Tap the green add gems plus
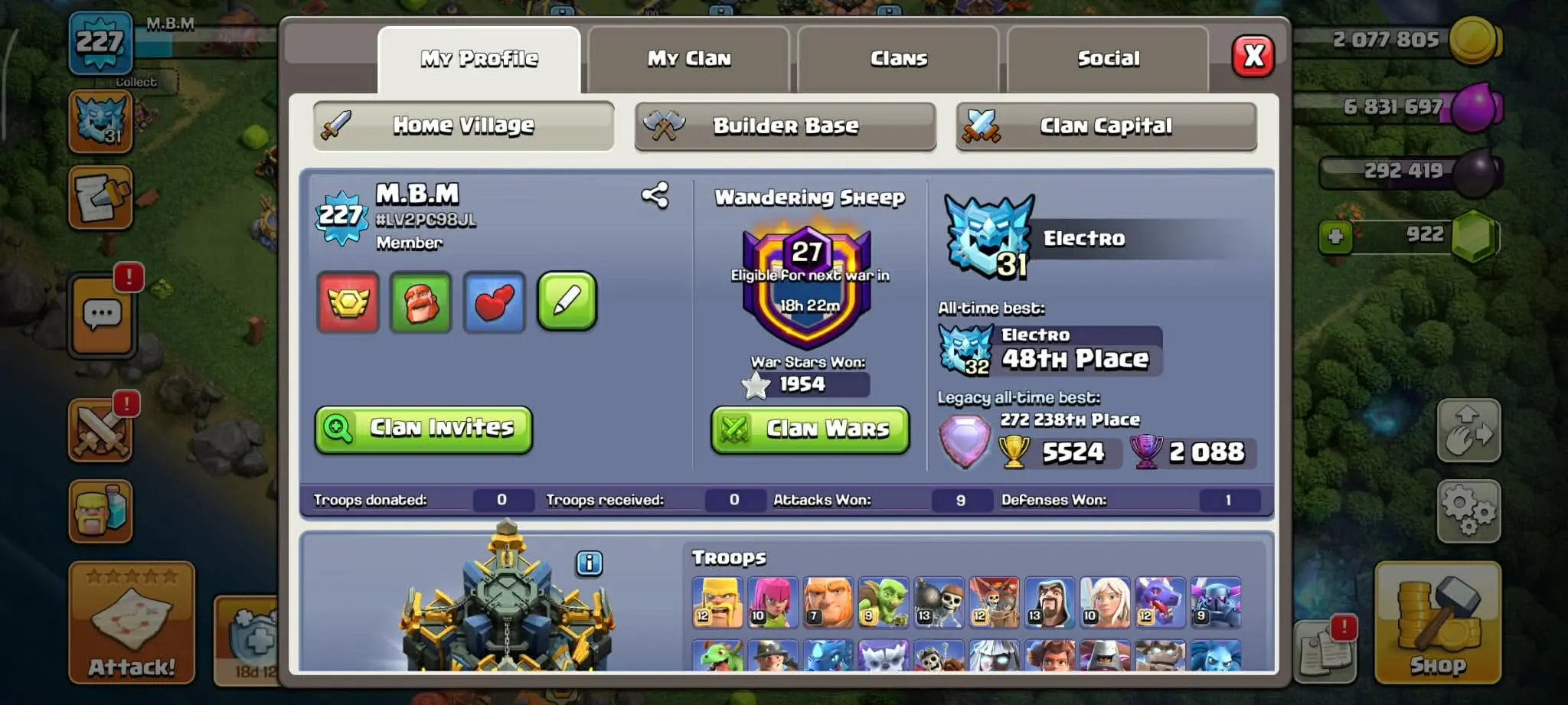This screenshot has height=705, width=1568. pyautogui.click(x=1335, y=237)
